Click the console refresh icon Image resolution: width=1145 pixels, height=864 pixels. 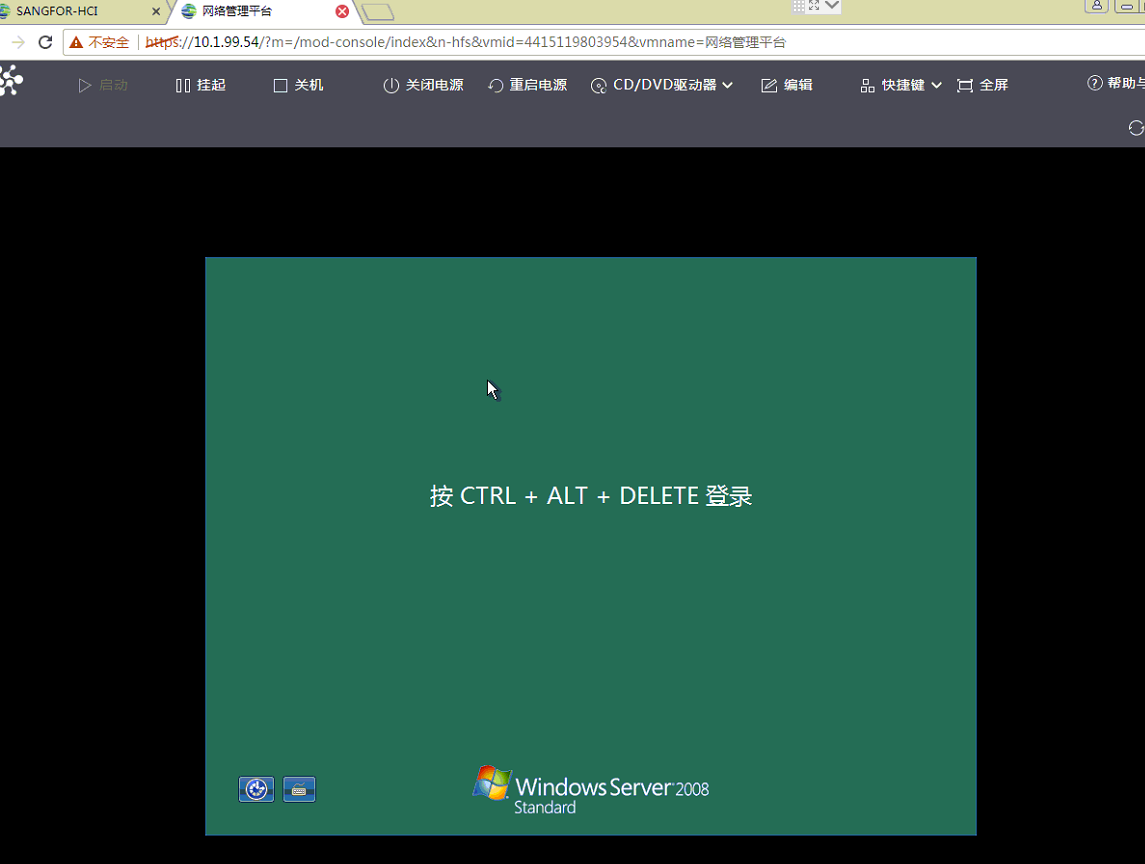pyautogui.click(x=1136, y=128)
